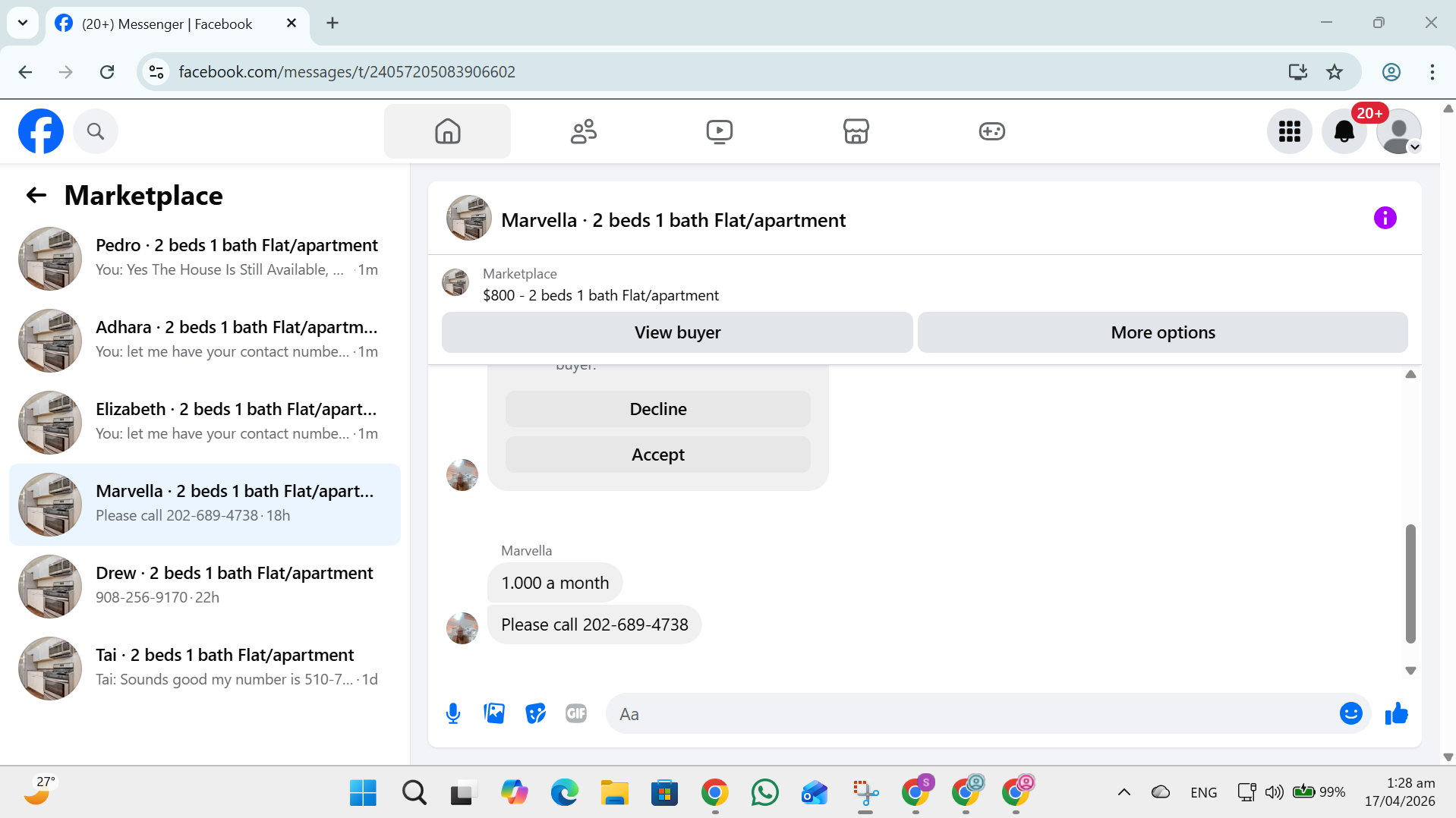The height and width of the screenshot is (818, 1456).
Task: Click Pedro's listing thumbnail
Action: [x=50, y=259]
